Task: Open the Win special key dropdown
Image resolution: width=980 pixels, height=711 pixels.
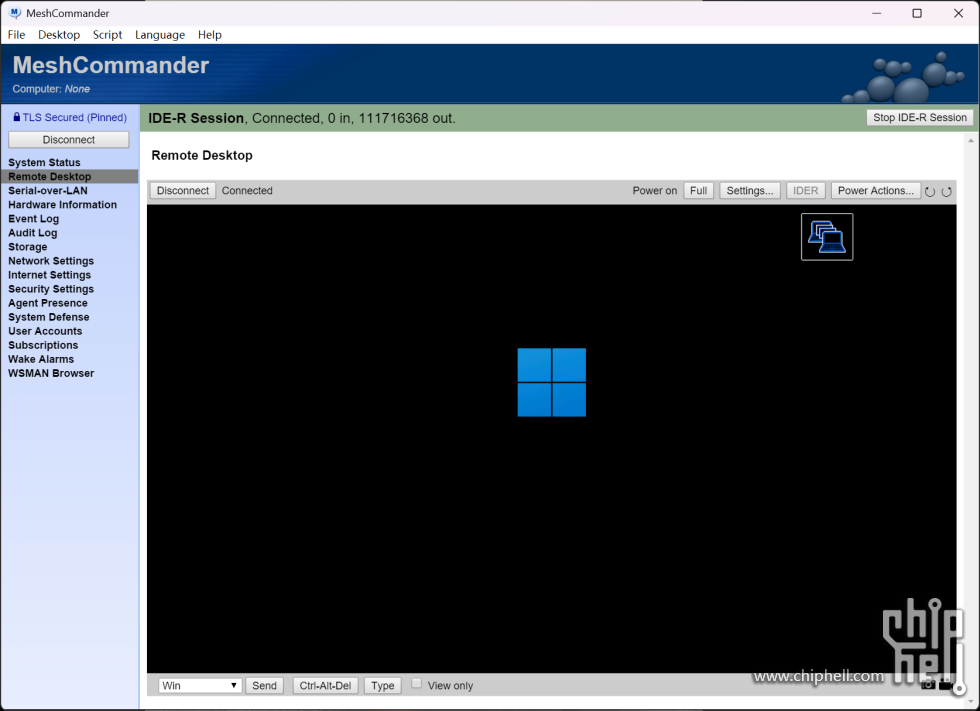Action: (x=200, y=685)
